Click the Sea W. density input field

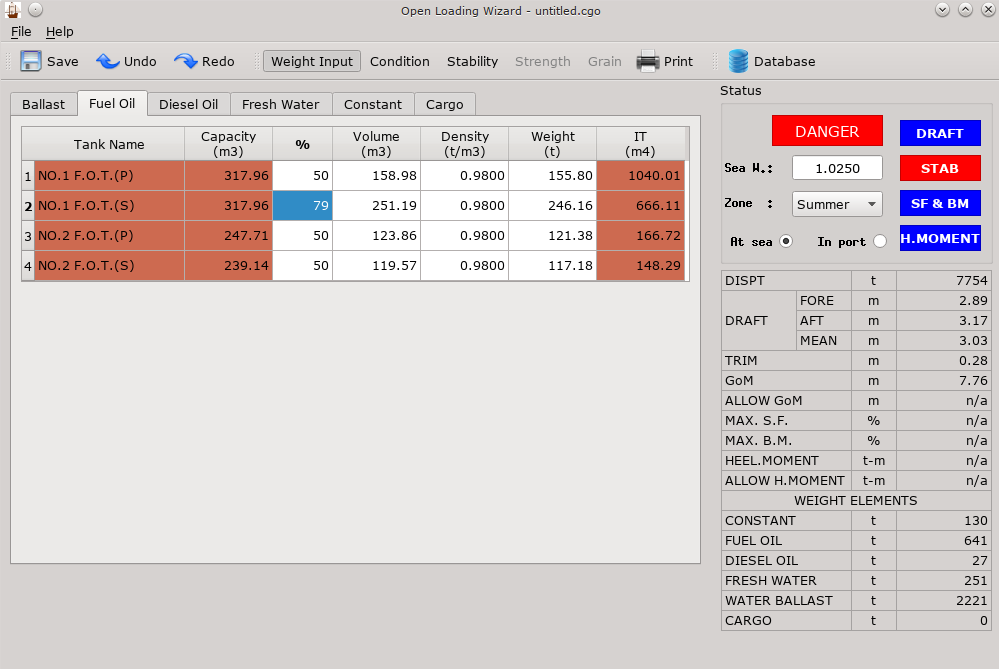tap(837, 168)
